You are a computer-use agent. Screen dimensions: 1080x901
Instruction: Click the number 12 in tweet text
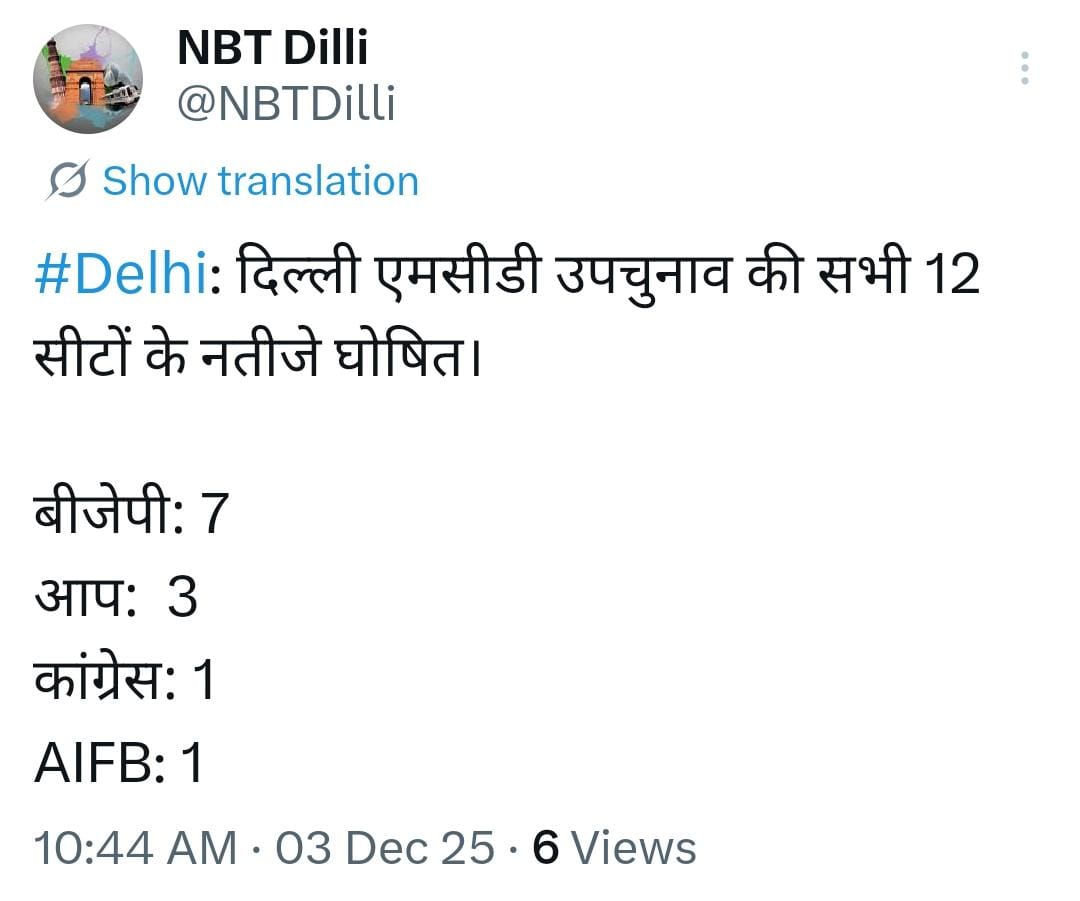[x=949, y=275]
